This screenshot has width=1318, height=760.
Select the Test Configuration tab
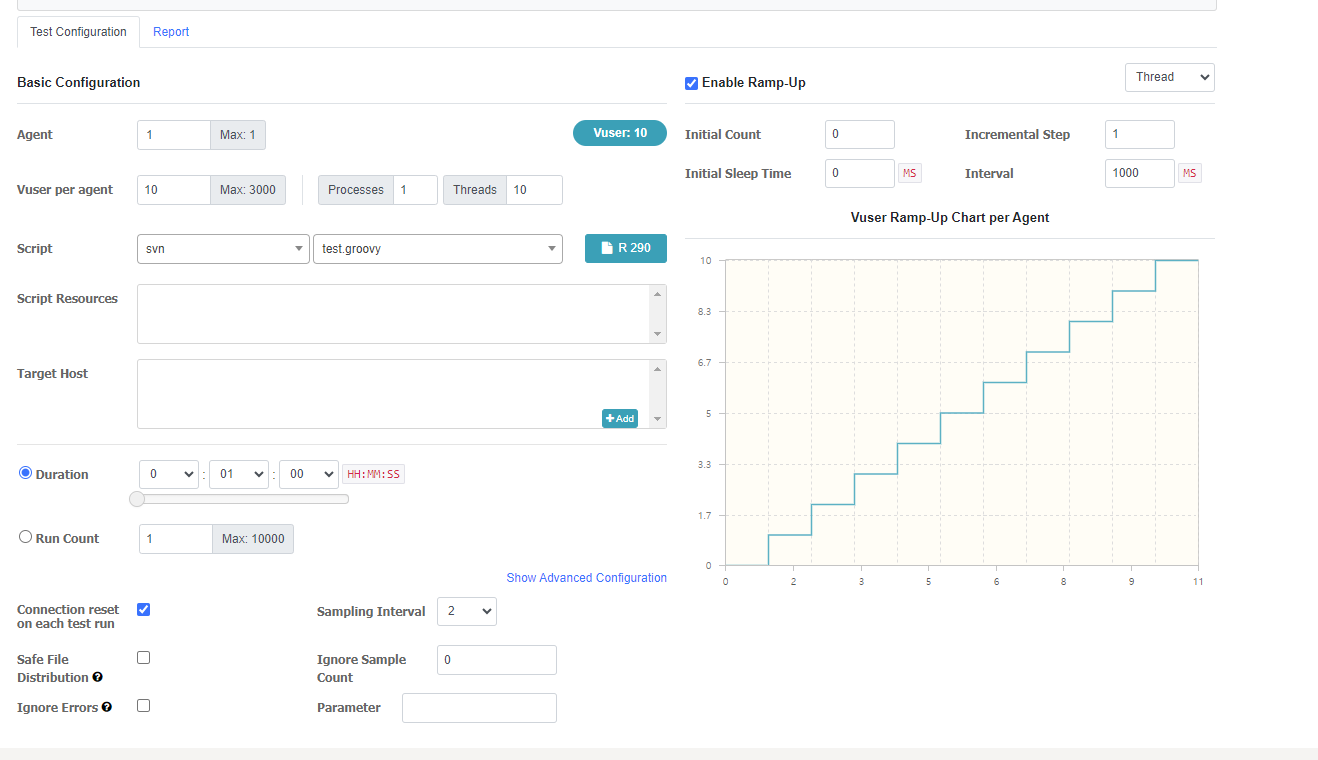point(78,32)
